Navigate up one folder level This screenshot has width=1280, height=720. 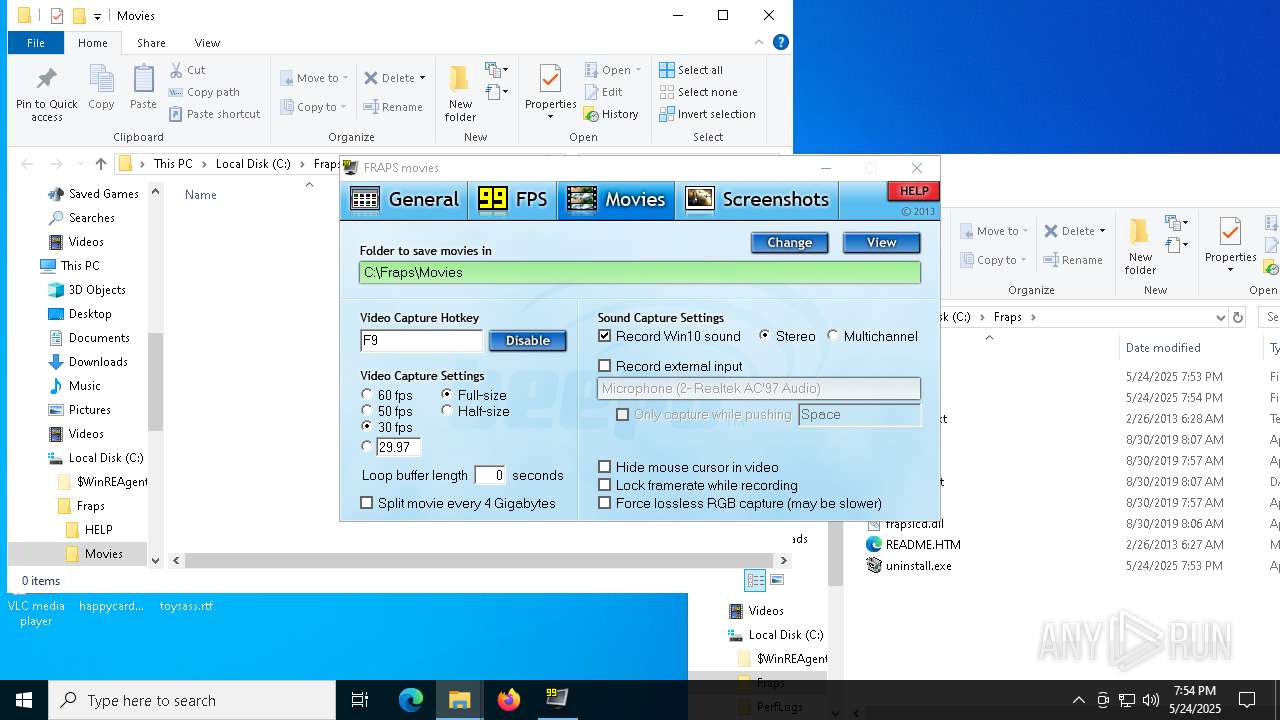tap(100, 164)
